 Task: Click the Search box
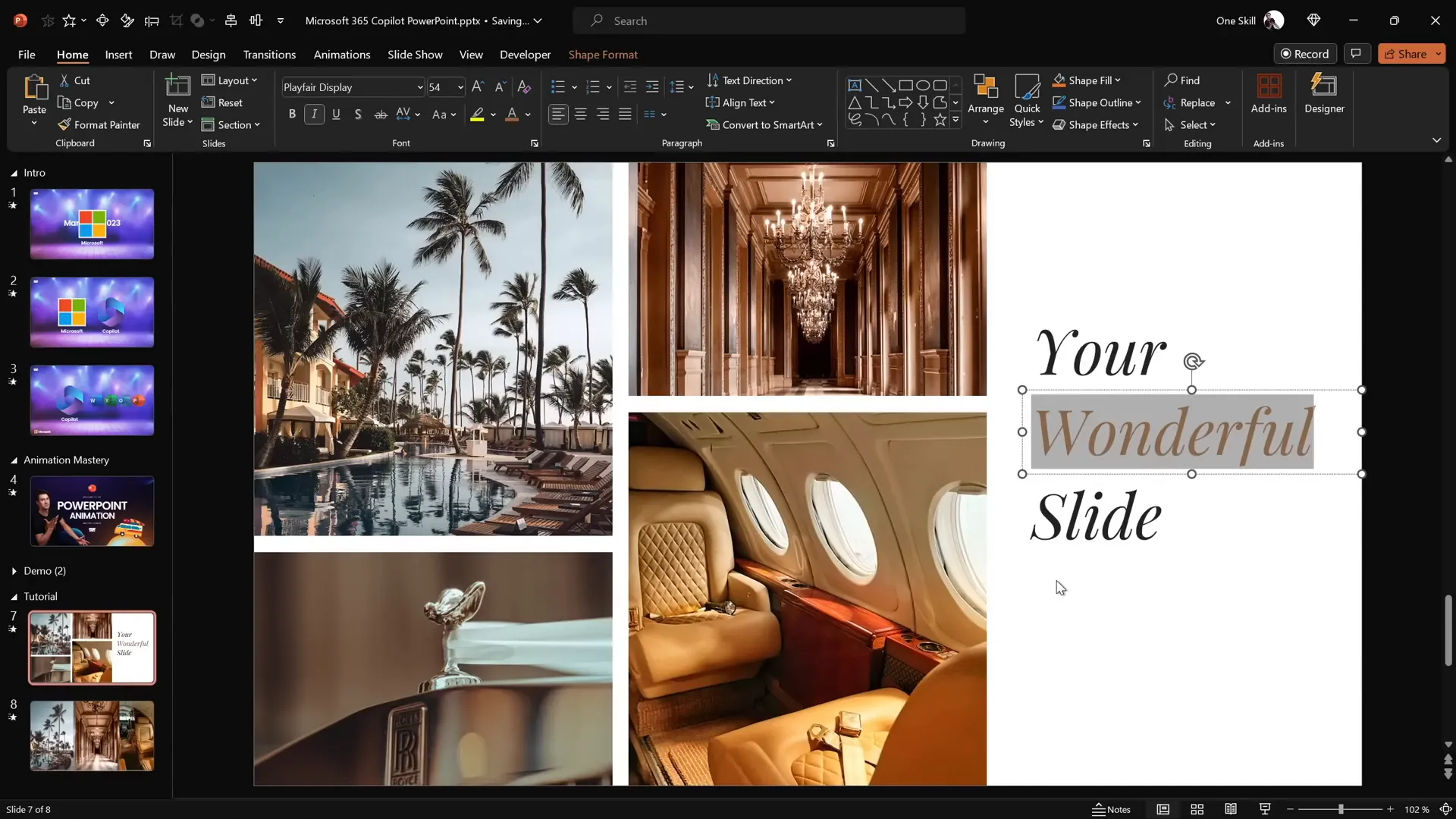[x=769, y=20]
